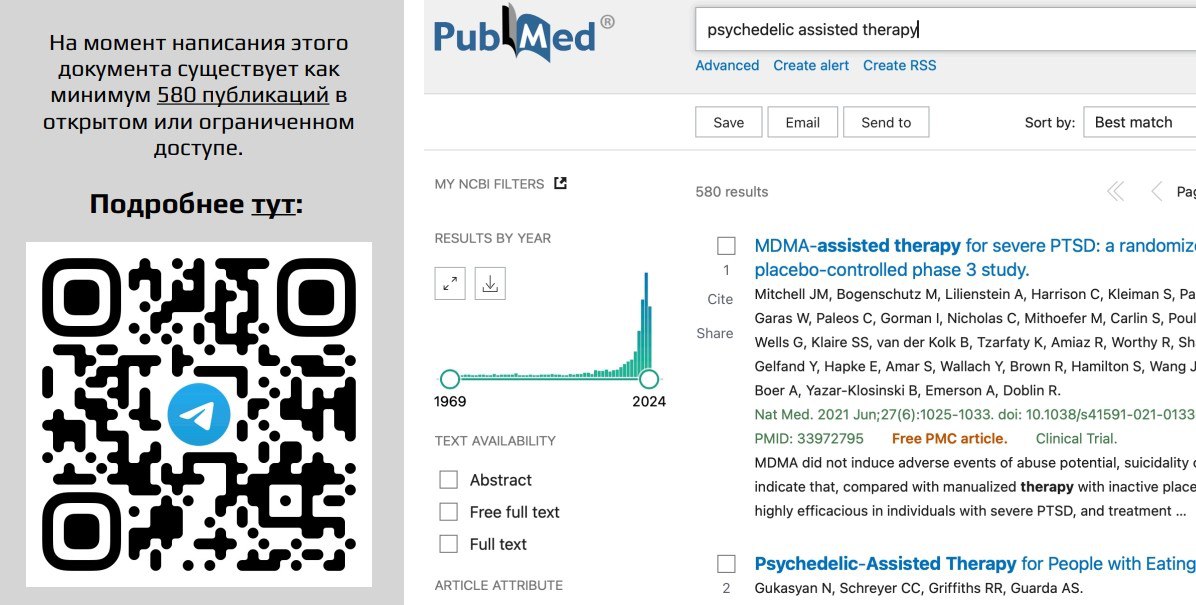
Task: Email the search results
Action: click(802, 122)
